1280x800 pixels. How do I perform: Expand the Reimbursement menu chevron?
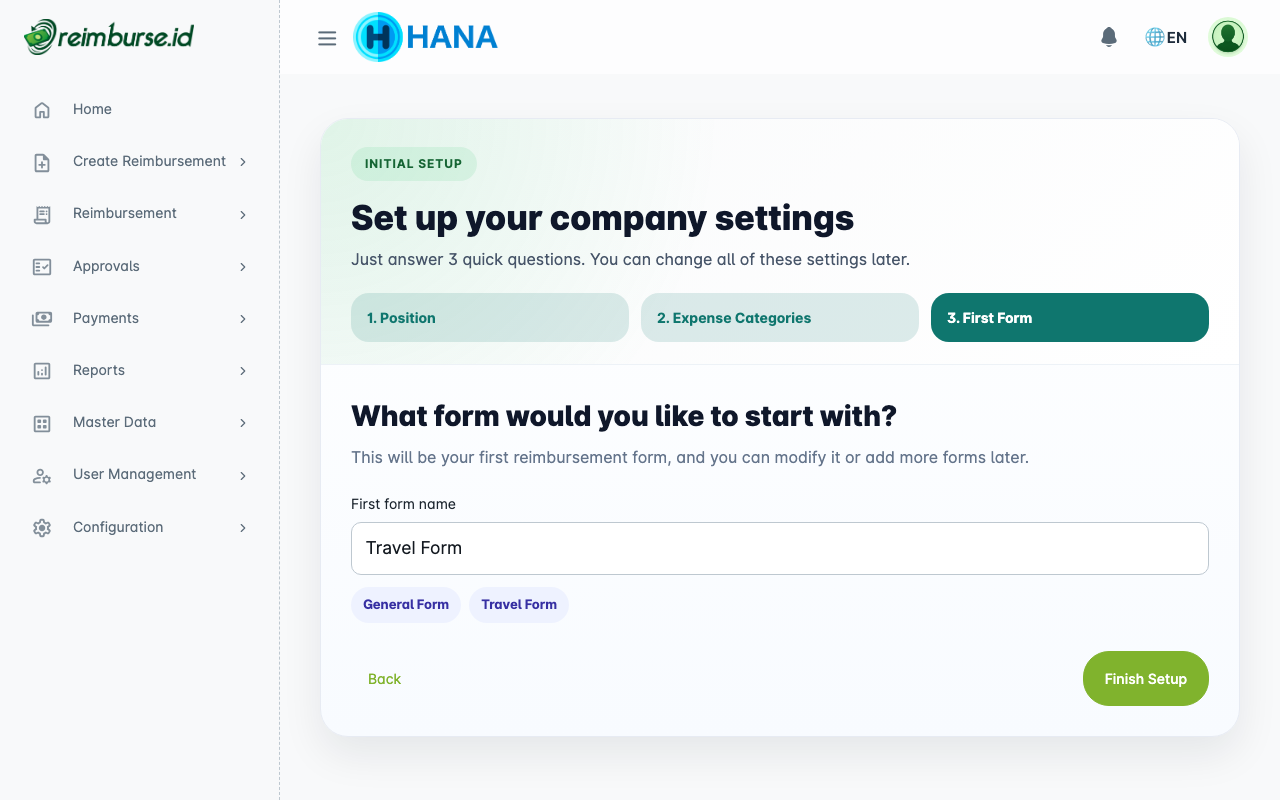(242, 214)
